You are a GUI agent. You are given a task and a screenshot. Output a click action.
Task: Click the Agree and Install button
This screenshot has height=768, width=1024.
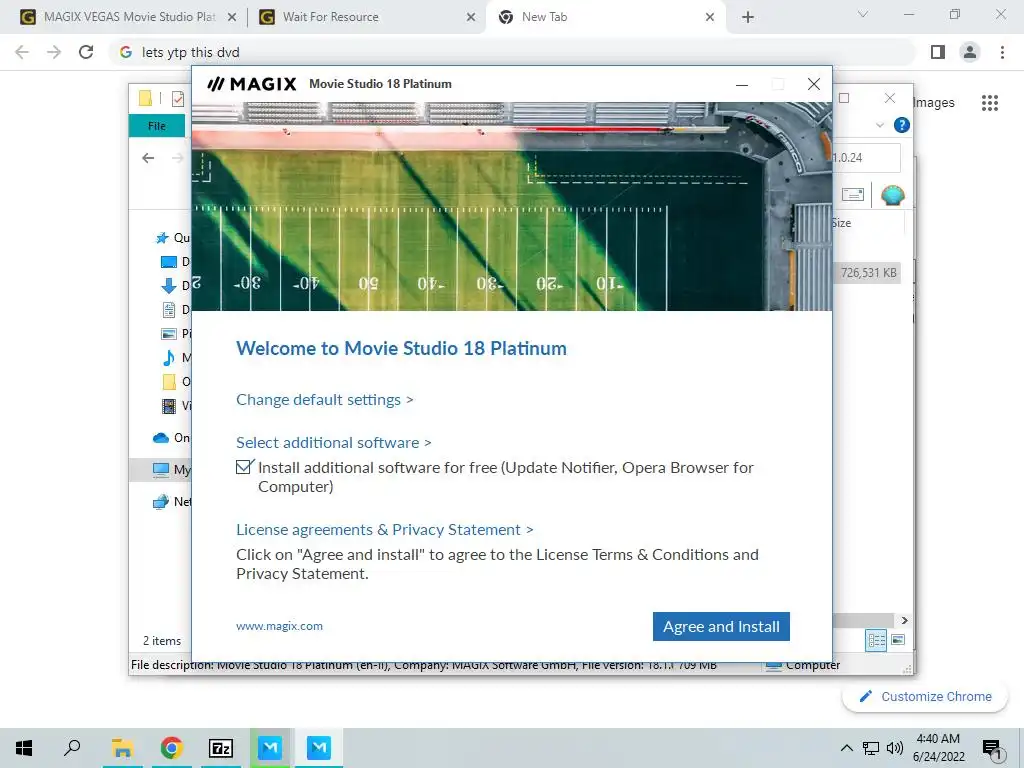721,626
